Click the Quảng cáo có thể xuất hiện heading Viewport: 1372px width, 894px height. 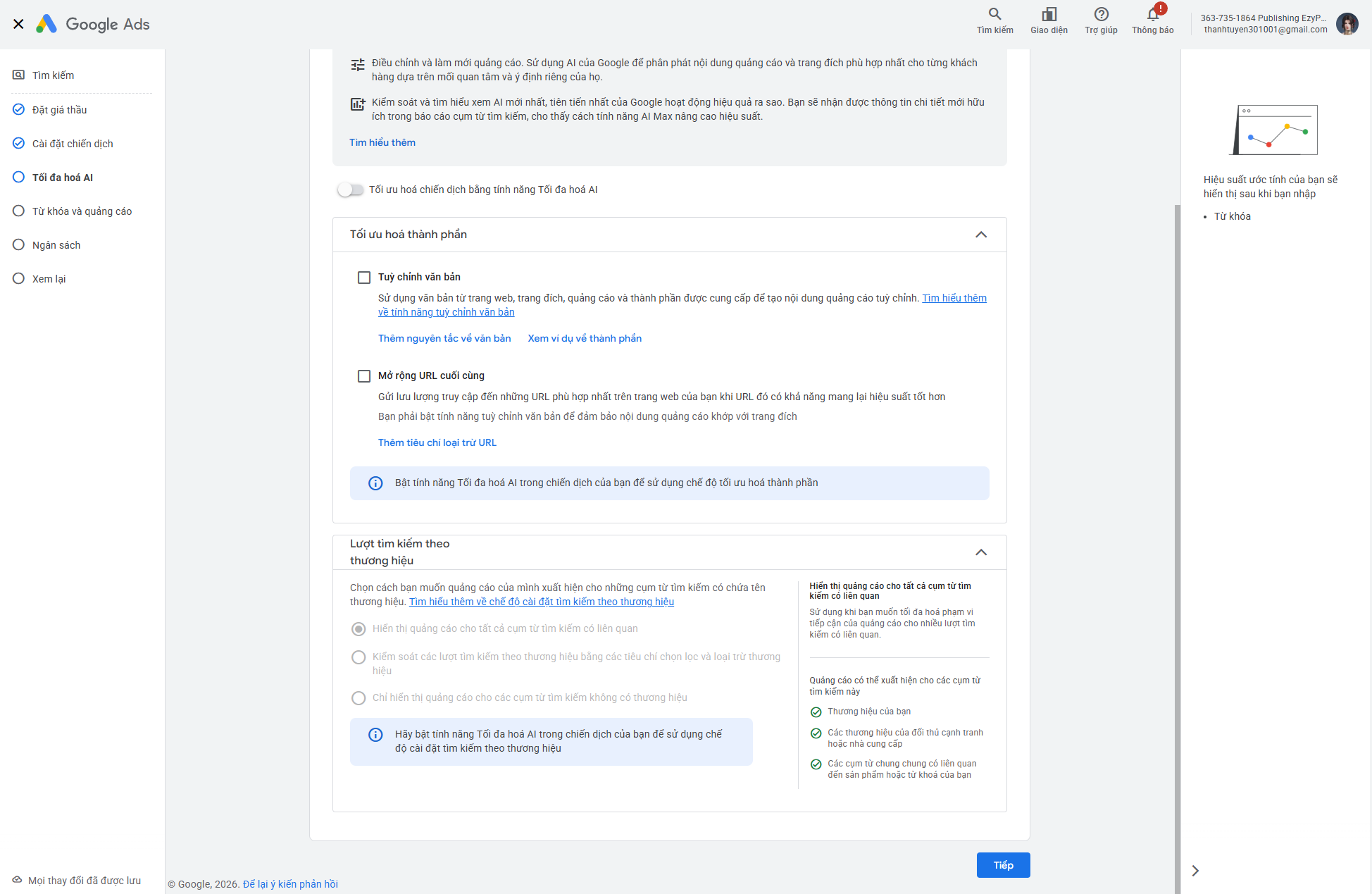click(894, 686)
